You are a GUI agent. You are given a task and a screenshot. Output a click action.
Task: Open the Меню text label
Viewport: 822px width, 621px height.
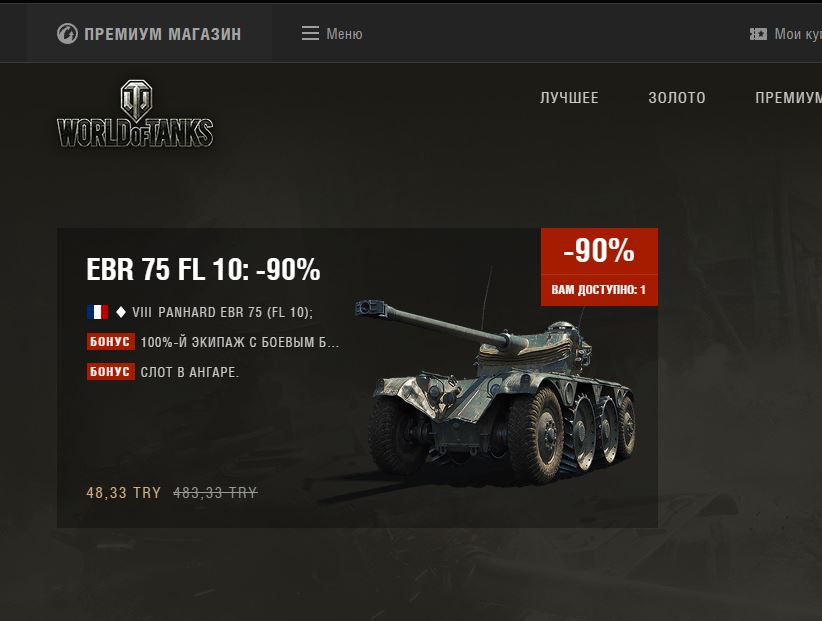coord(344,34)
